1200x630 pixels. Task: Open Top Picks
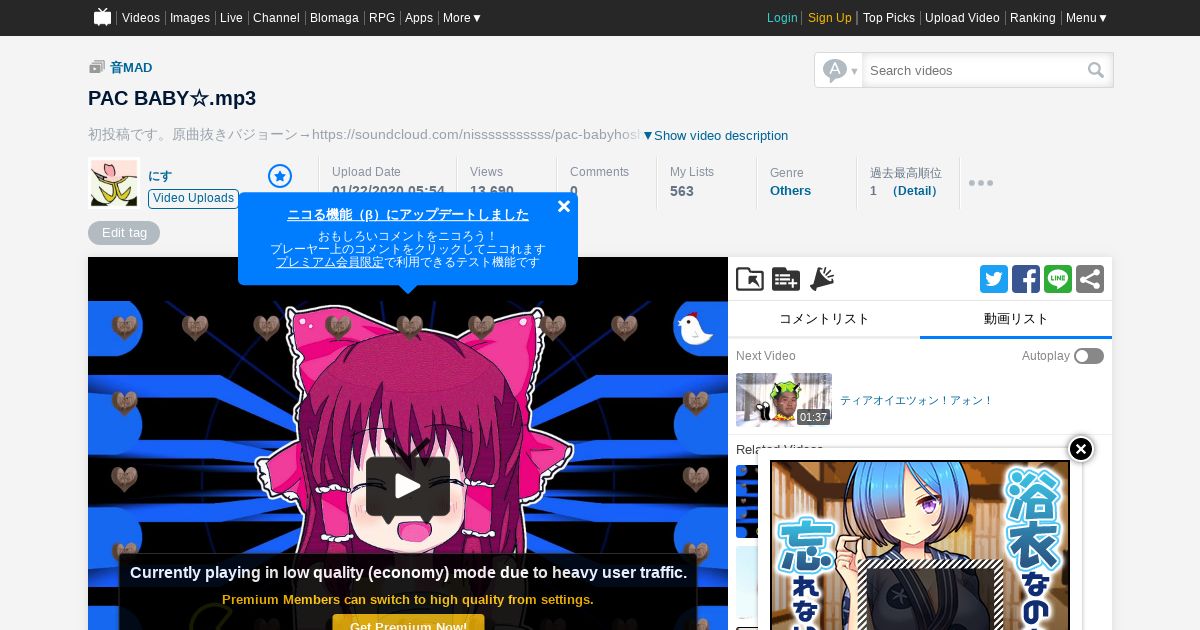pyautogui.click(x=889, y=18)
